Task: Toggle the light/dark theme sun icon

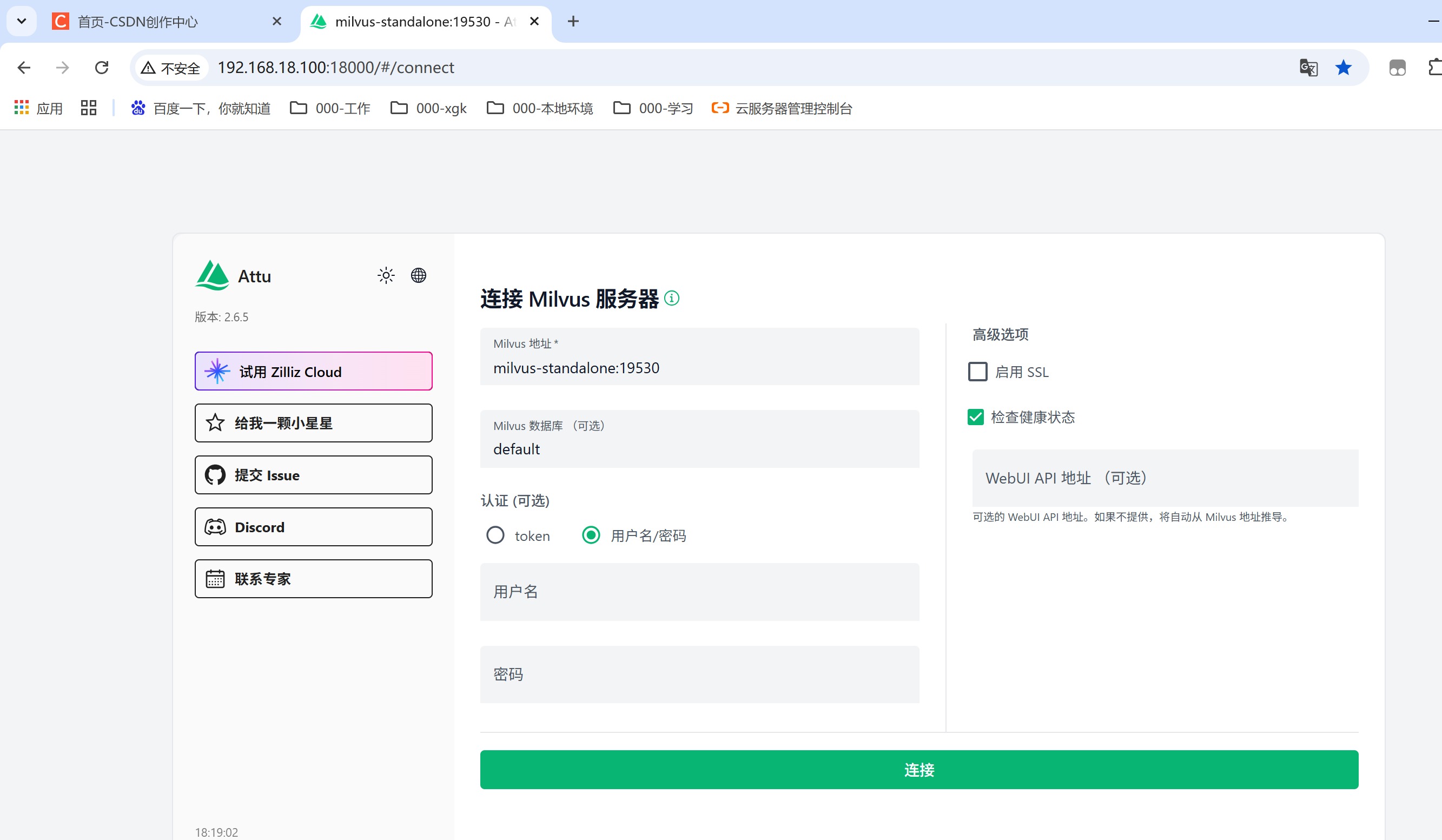Action: pyautogui.click(x=386, y=275)
